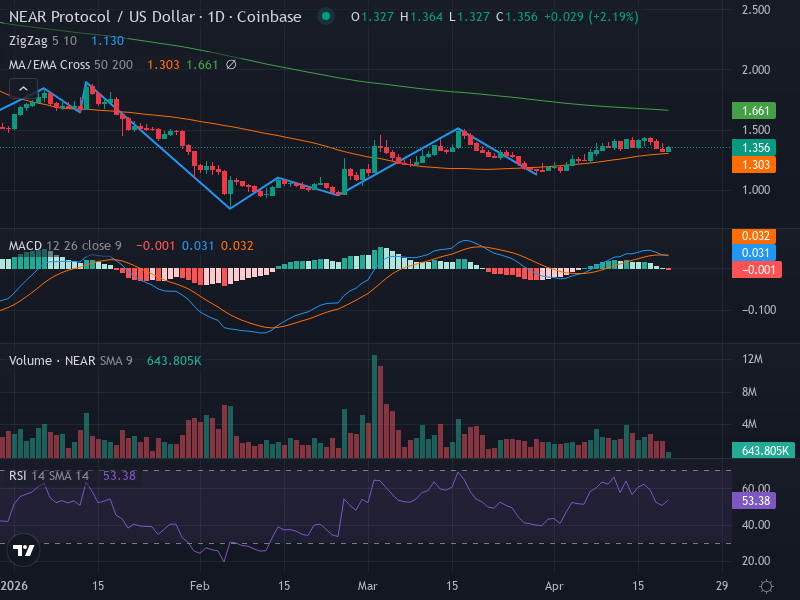Click the 12M volume scale label
The height and width of the screenshot is (600, 800).
pyautogui.click(x=753, y=359)
